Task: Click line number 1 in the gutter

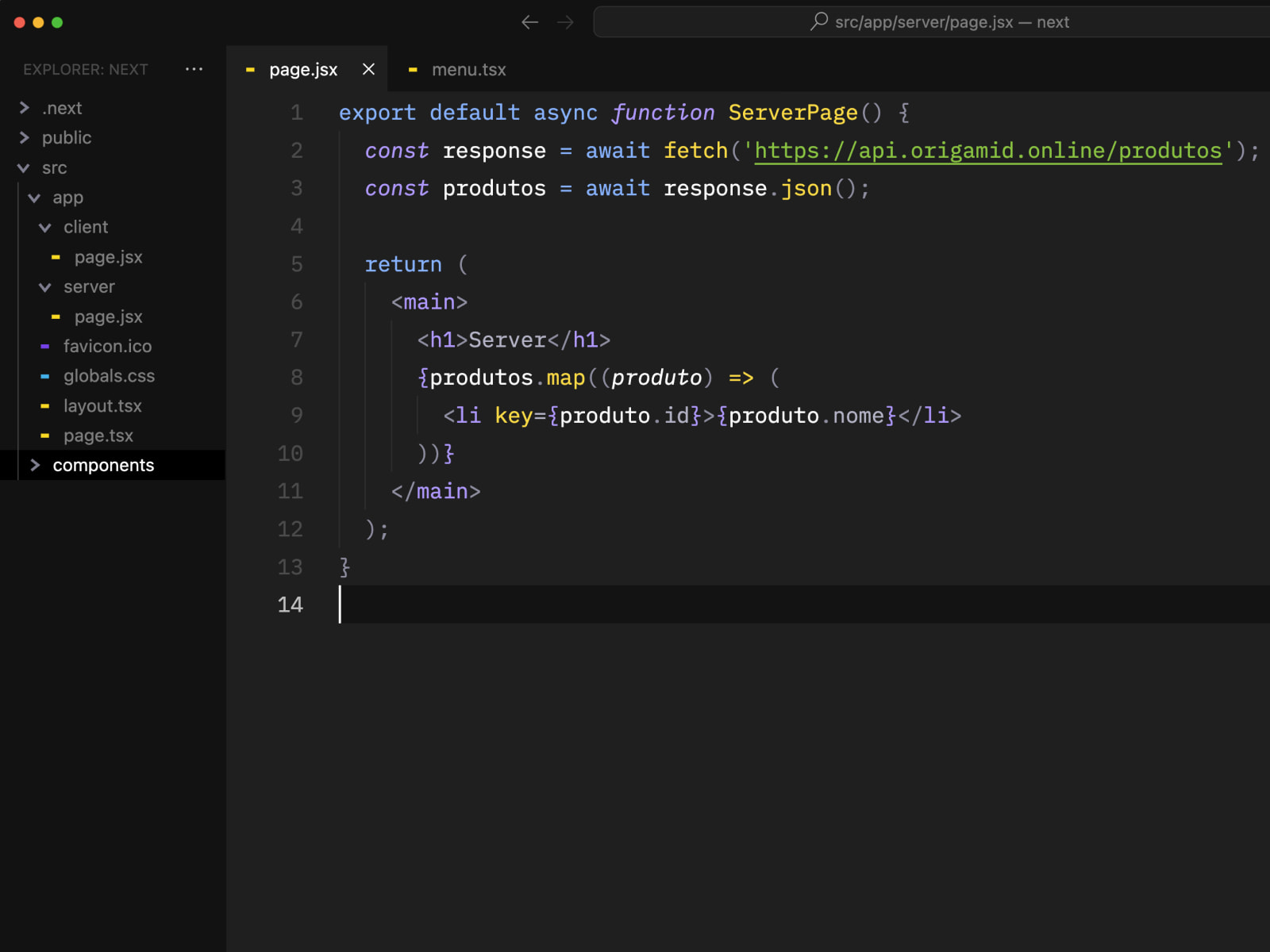Action: click(296, 113)
